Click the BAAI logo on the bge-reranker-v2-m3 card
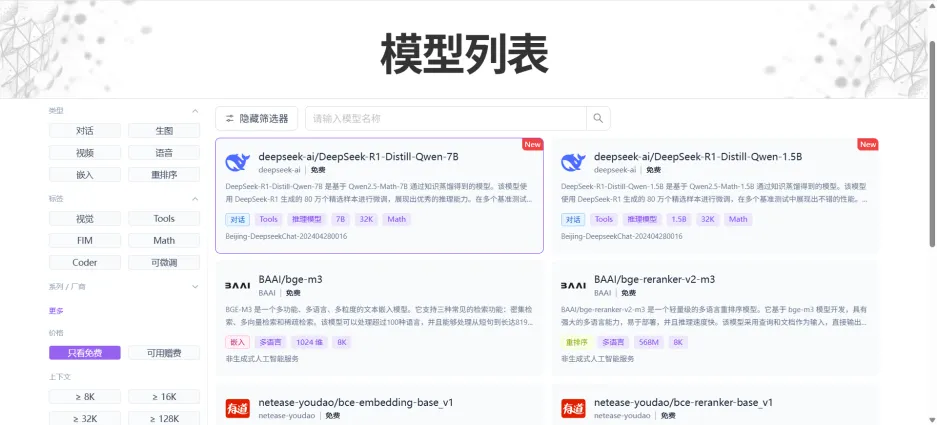 pos(573,285)
